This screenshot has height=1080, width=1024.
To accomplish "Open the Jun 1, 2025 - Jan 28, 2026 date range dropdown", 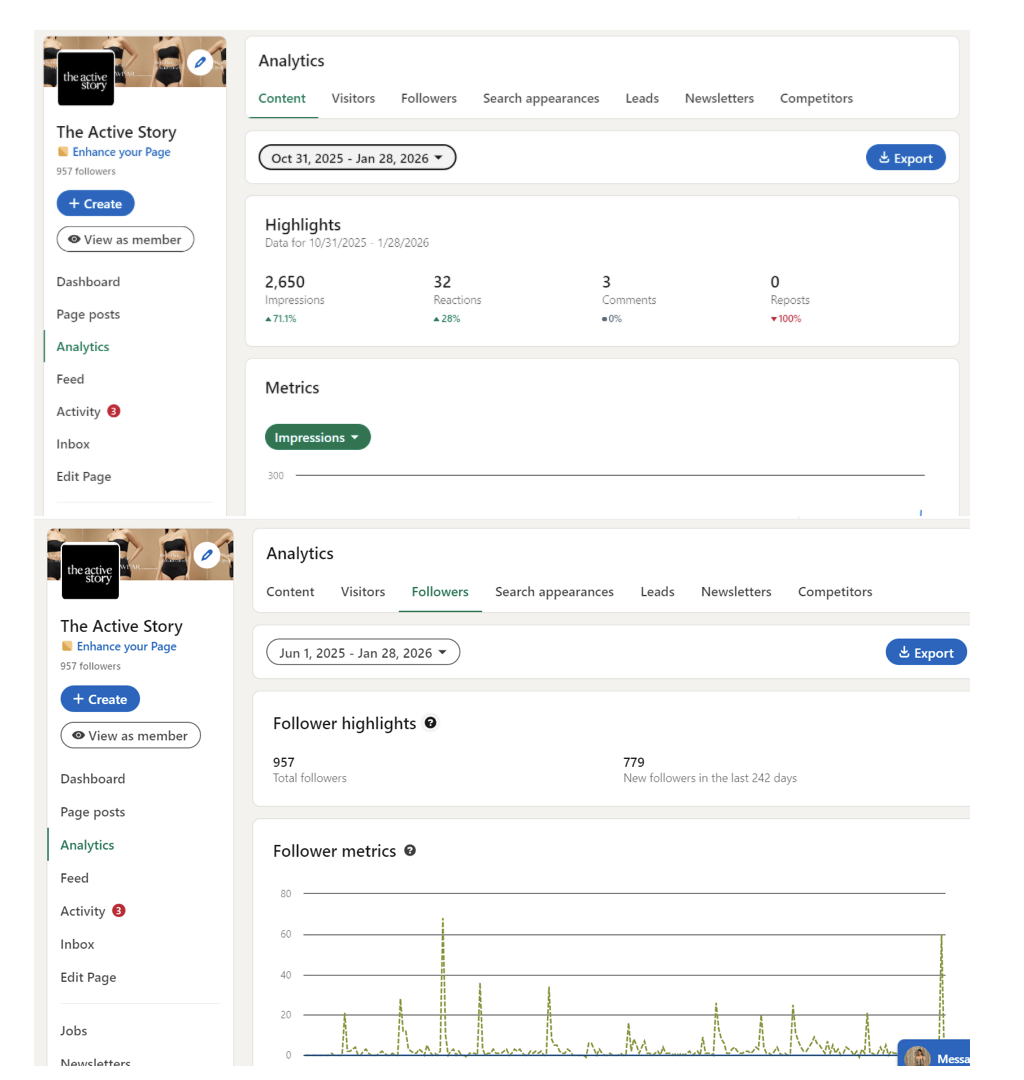I will coord(362,652).
